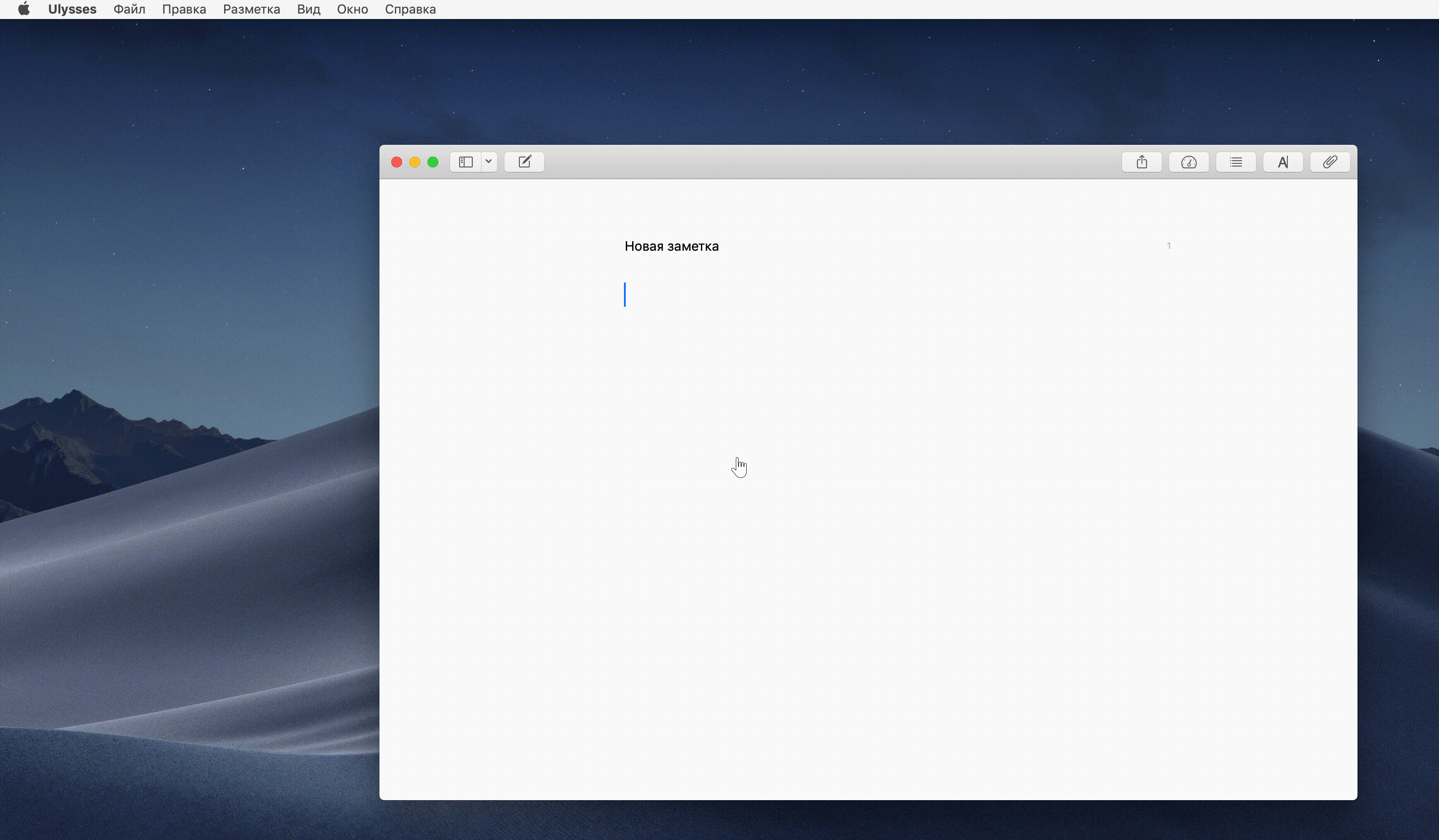Open the Правка menu
The height and width of the screenshot is (840, 1439).
[184, 9]
